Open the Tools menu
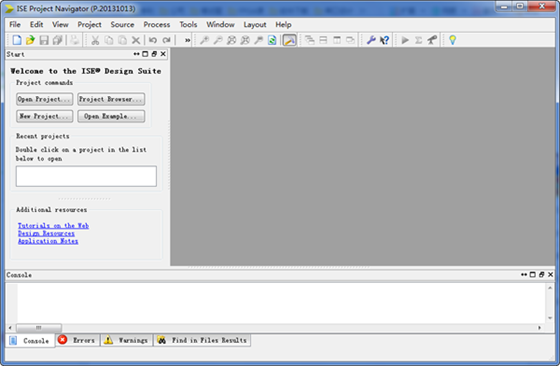This screenshot has width=560, height=366. coord(188,25)
